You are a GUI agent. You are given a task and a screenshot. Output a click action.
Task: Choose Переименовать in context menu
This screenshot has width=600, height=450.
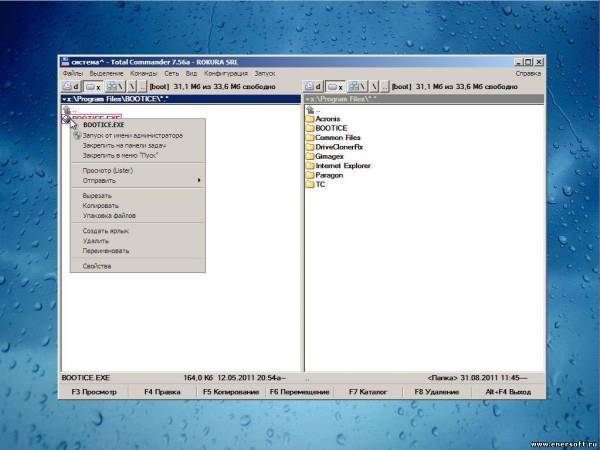(138, 251)
